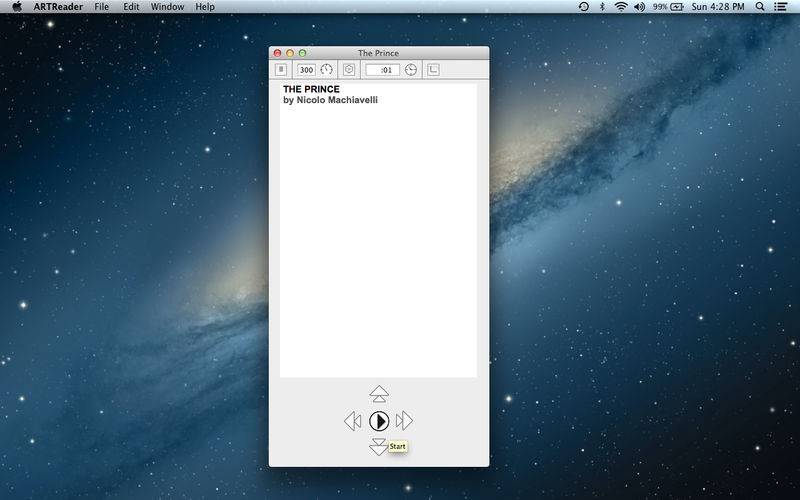Screen dimensions: 800x500
Task: Open the Apple menu
Action: [x=17, y=7]
